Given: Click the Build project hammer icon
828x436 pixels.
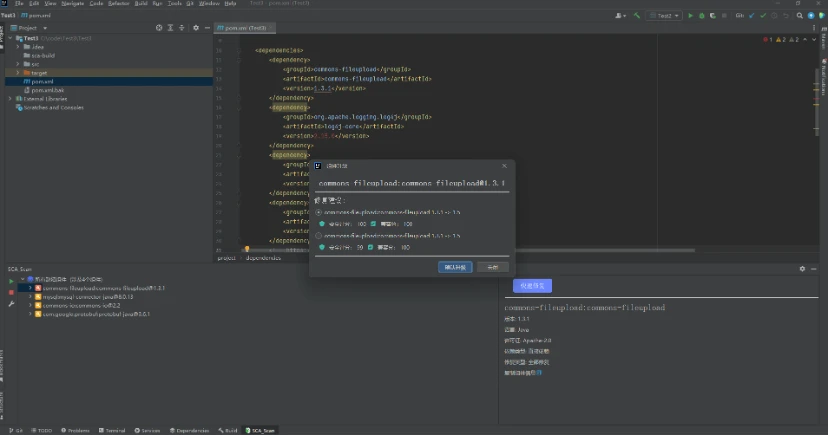Looking at the screenshot, I should coord(637,16).
